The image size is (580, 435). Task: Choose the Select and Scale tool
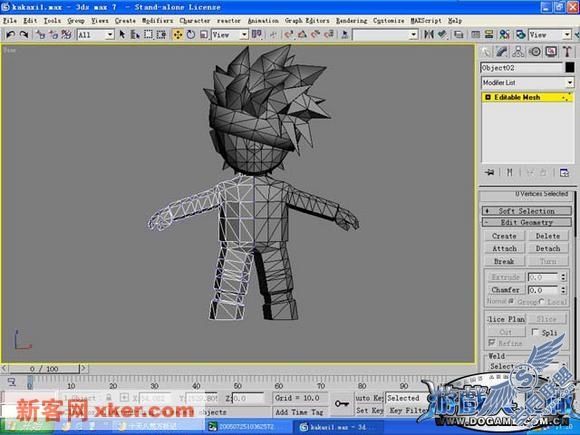[204, 35]
